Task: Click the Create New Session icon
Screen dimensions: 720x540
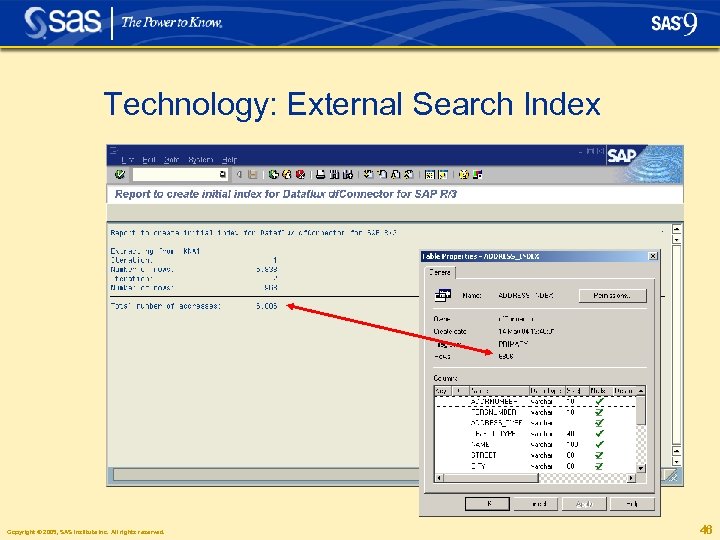Action: click(x=429, y=174)
